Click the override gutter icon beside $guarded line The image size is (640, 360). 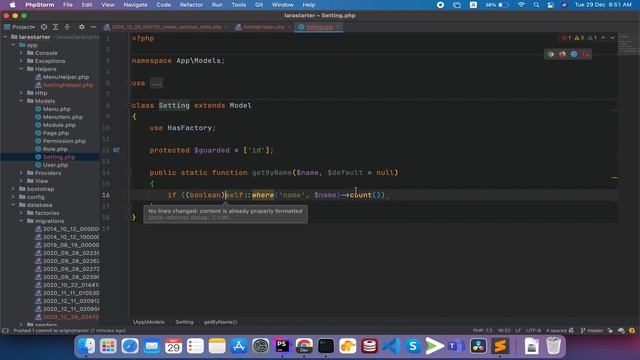[x=116, y=150]
